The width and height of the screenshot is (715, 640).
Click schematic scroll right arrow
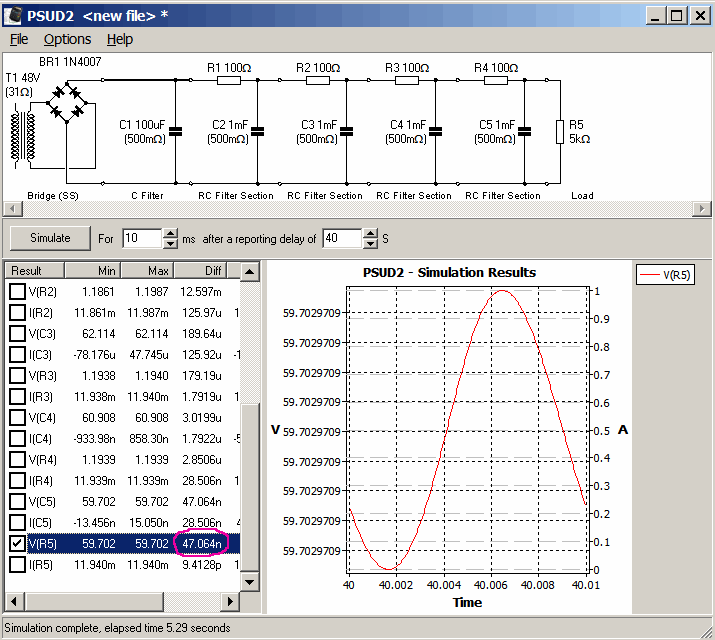tap(701, 209)
